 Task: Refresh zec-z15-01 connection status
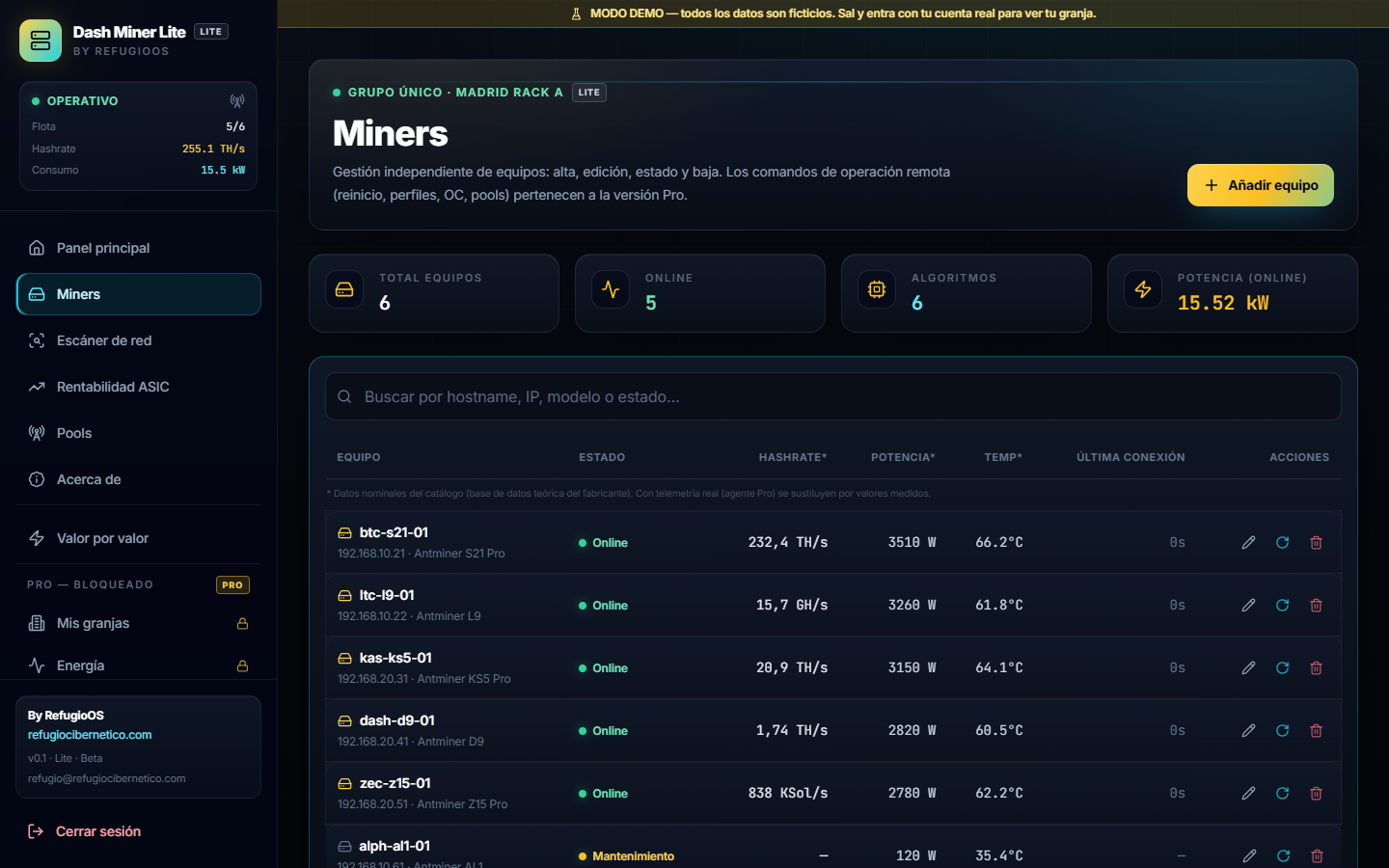[x=1282, y=794]
